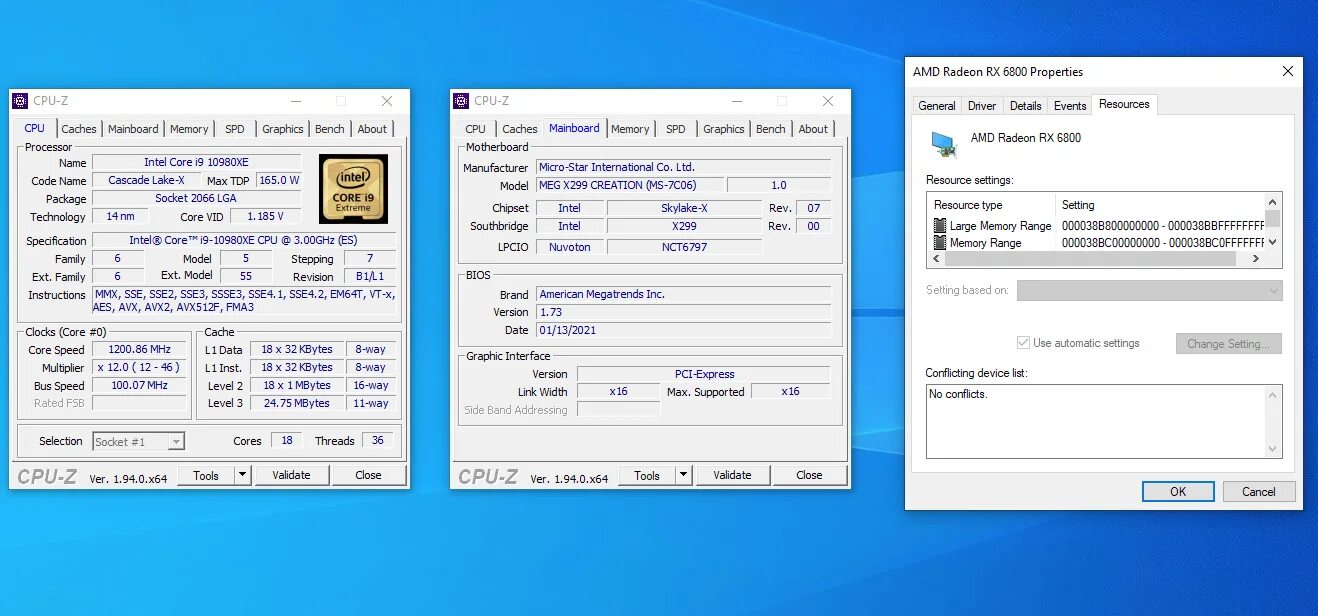Switch to Memory tab in left CPU-Z window
Image resolution: width=1318 pixels, height=616 pixels.
[189, 129]
